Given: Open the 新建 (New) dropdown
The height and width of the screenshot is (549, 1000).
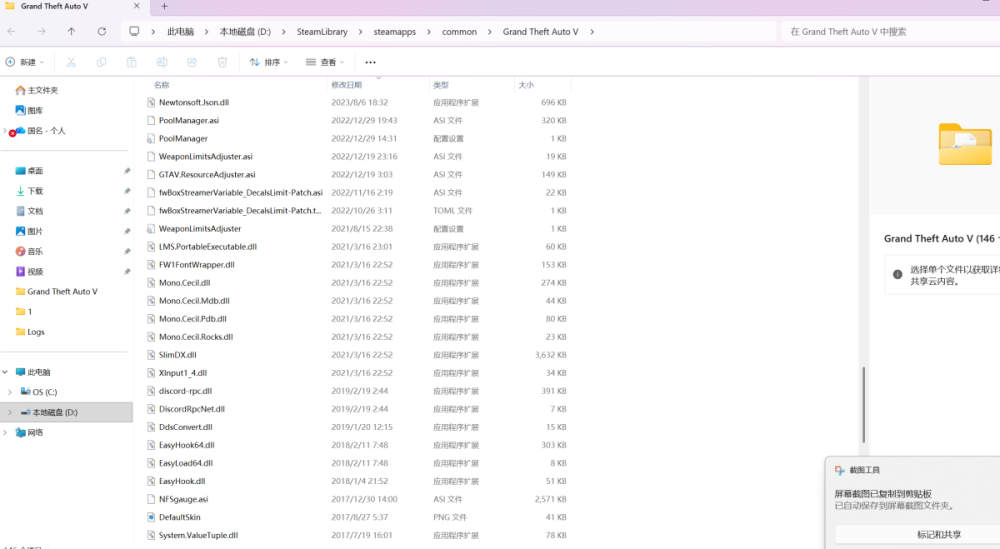Looking at the screenshot, I should pos(27,62).
